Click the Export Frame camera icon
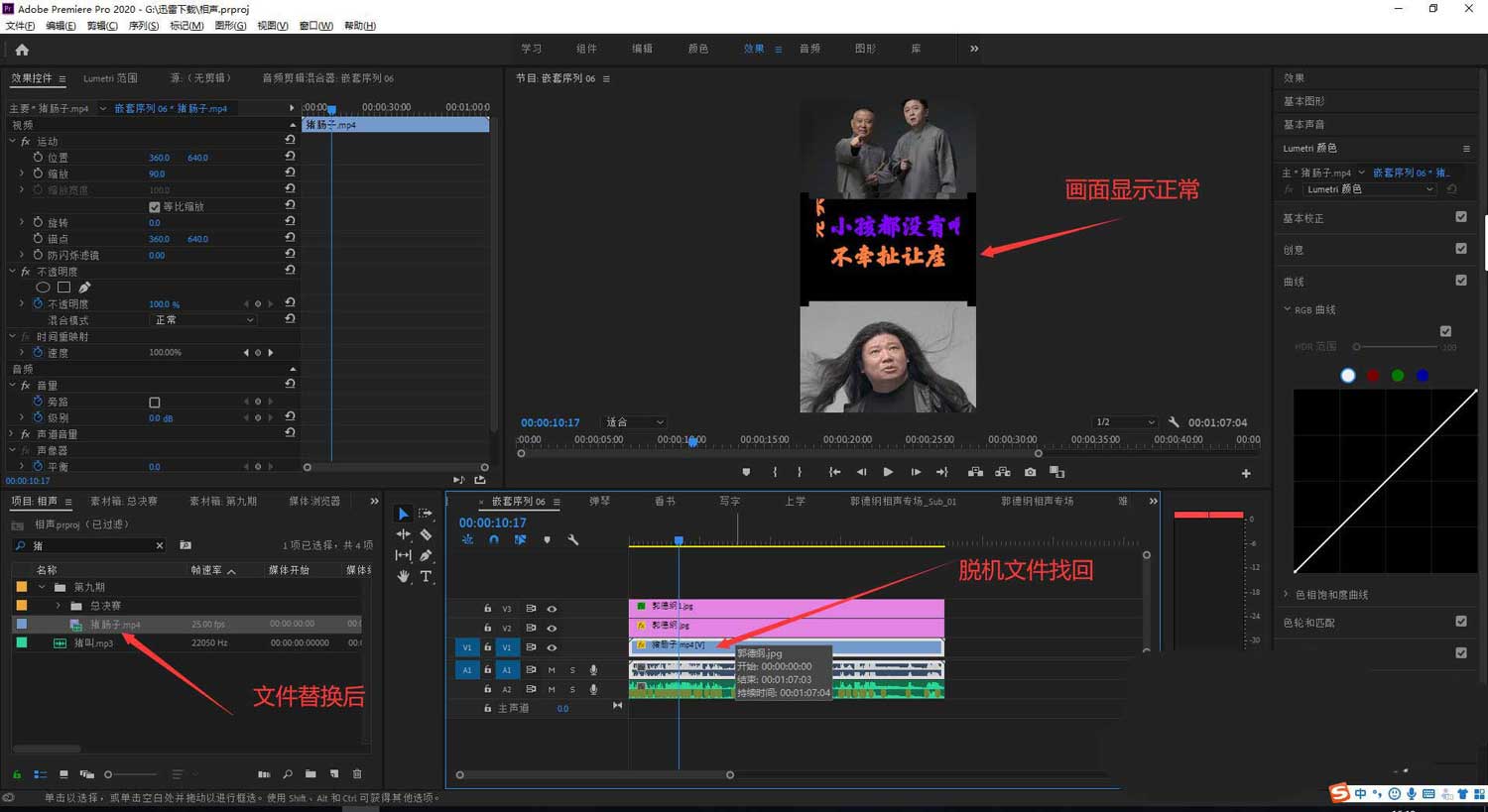1488x812 pixels. (1030, 472)
